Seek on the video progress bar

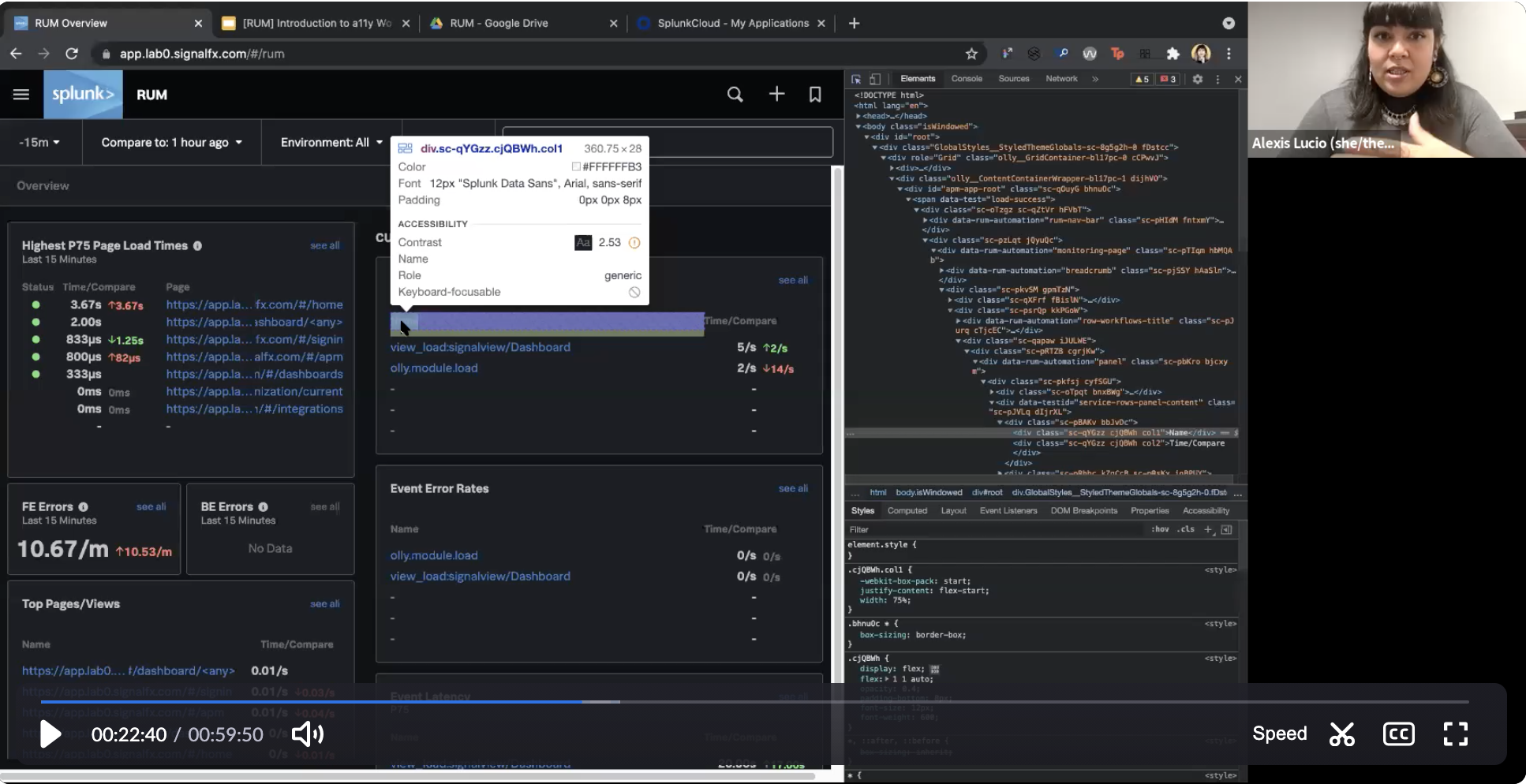pos(754,701)
